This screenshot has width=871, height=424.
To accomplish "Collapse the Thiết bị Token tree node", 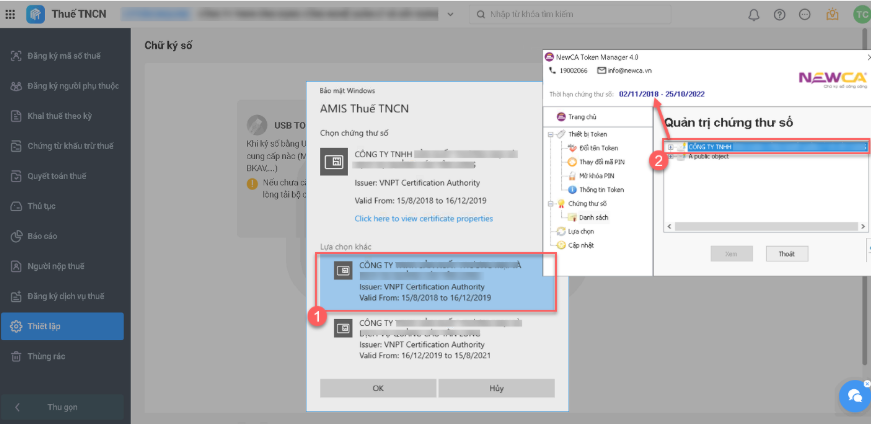I will click(x=550, y=134).
